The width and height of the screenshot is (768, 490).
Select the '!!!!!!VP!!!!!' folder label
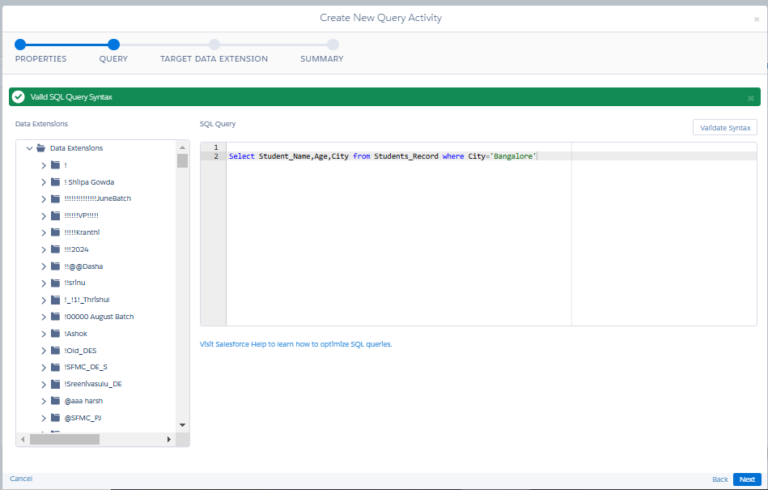point(81,215)
